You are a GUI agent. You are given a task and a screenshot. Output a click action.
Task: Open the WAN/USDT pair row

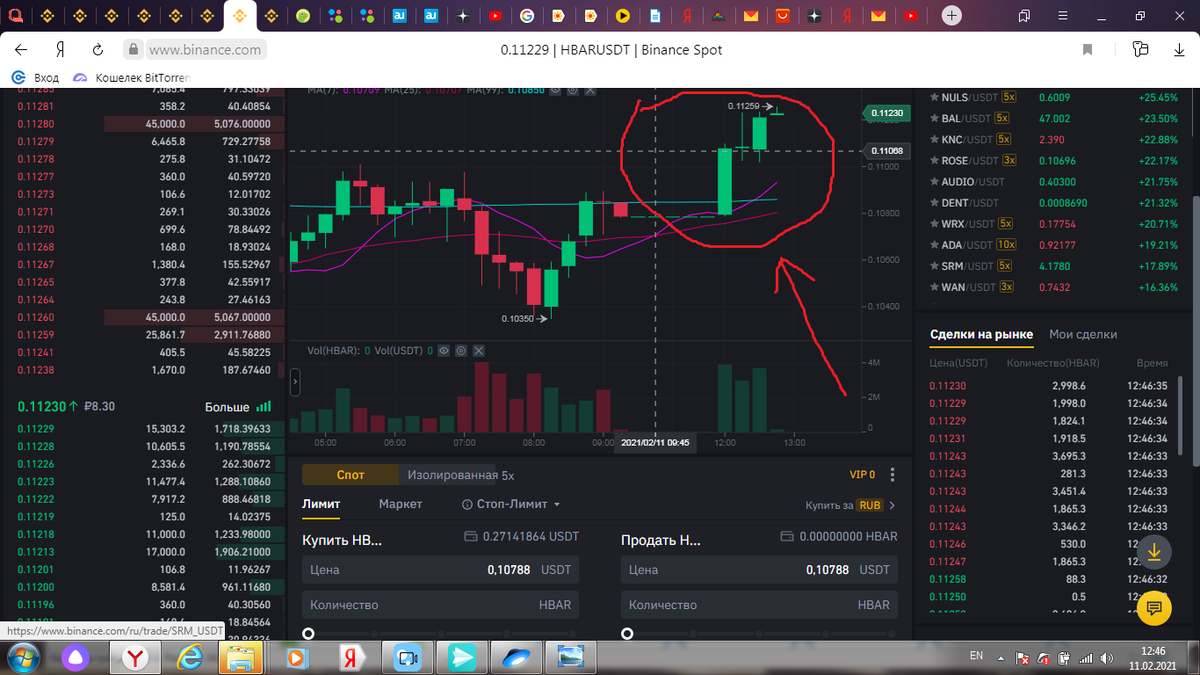pyautogui.click(x=1054, y=287)
